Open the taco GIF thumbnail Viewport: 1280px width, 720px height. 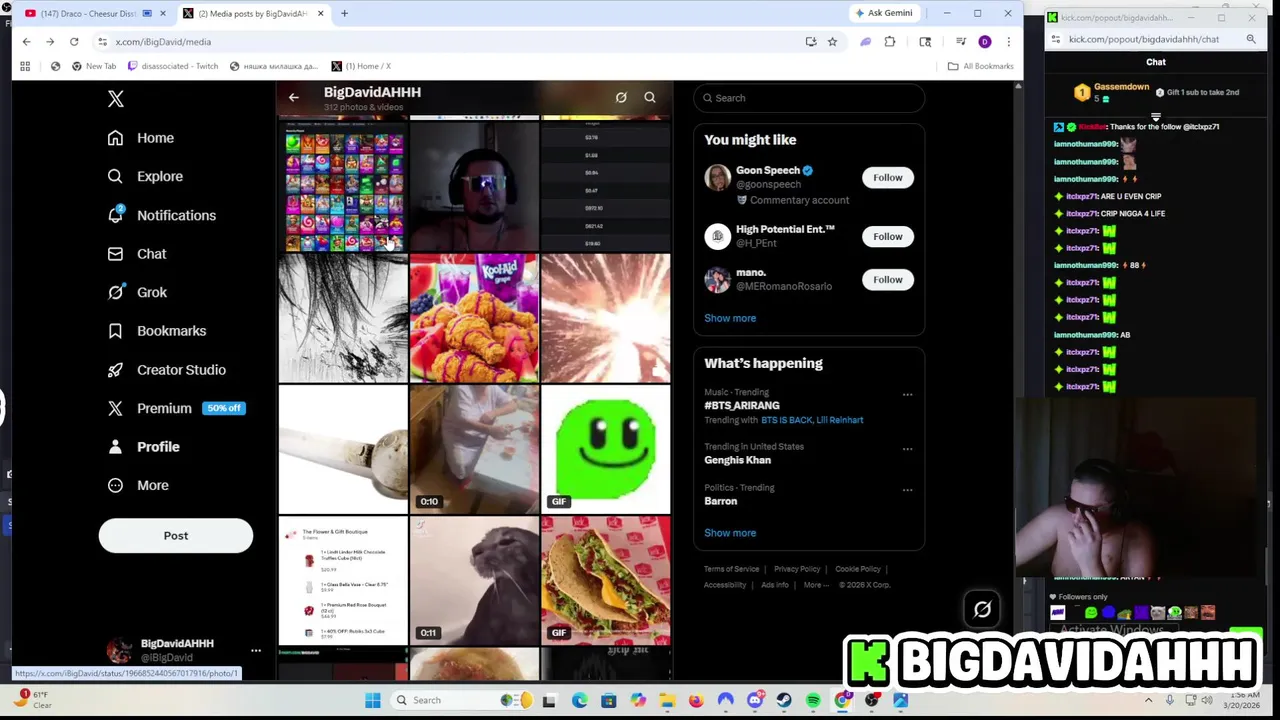point(606,581)
